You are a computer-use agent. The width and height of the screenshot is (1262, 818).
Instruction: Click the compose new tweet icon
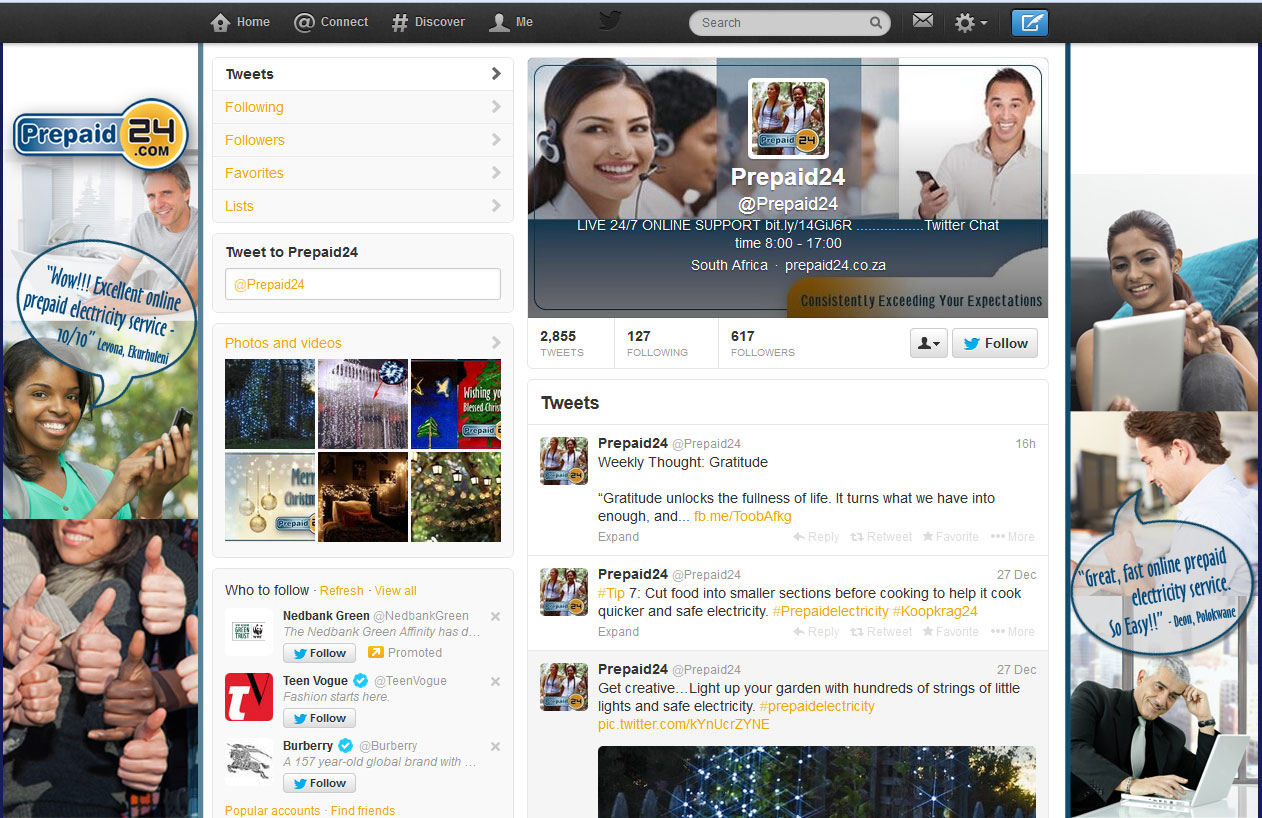1029,22
